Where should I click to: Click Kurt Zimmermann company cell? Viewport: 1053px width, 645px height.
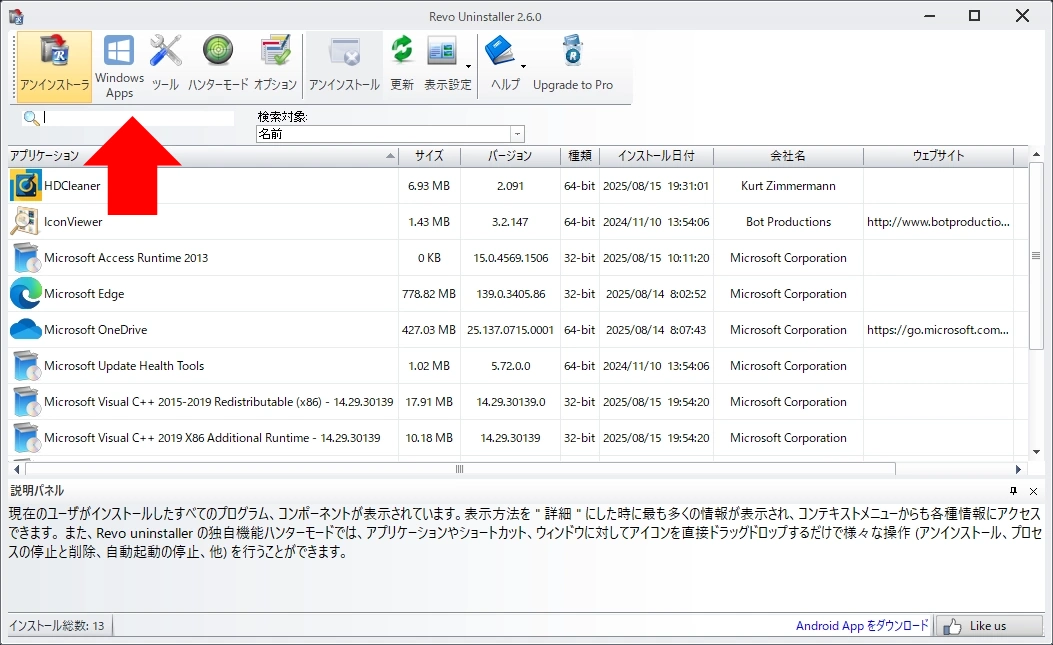(788, 185)
